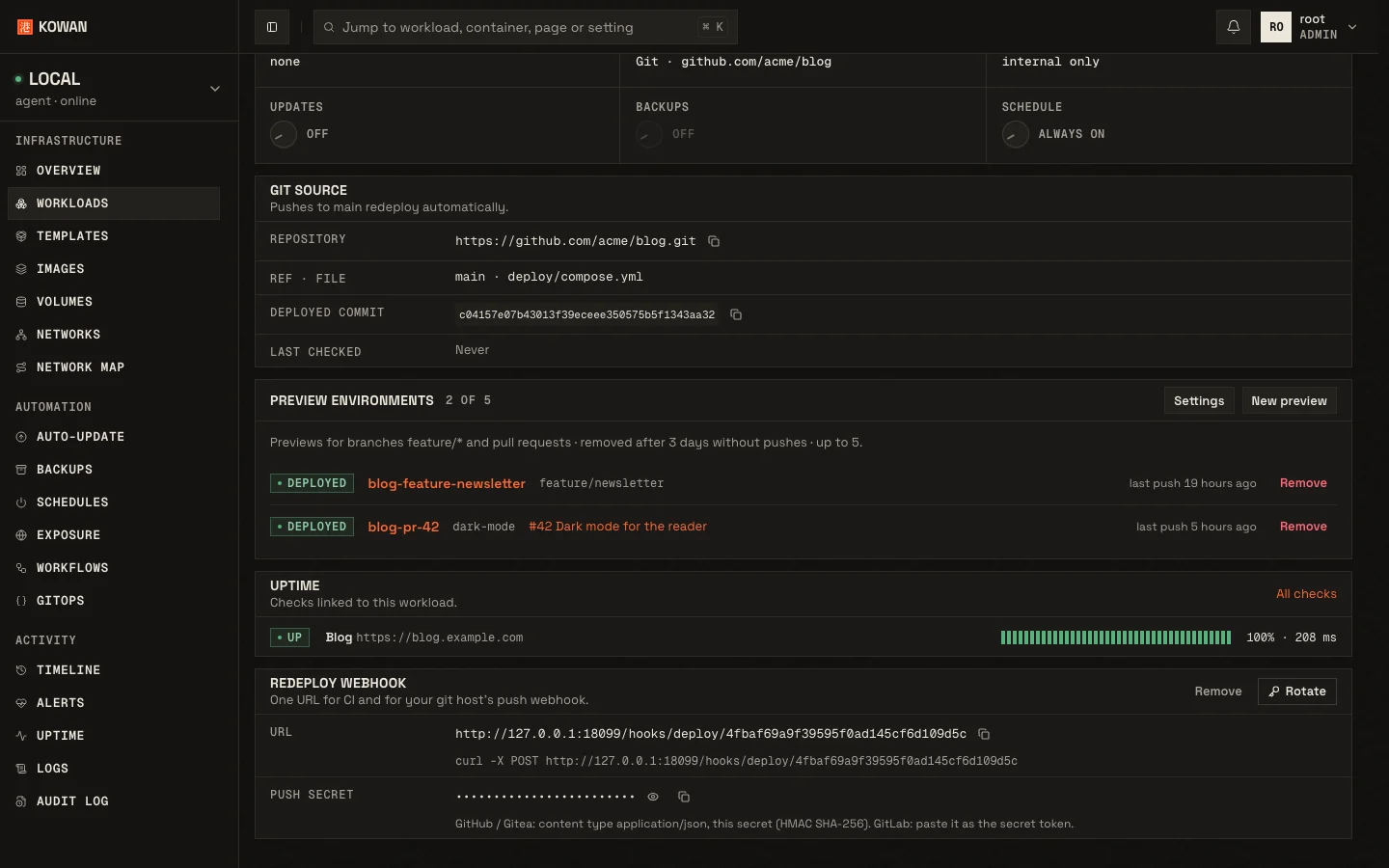Toggle the Updates switch

[284, 134]
